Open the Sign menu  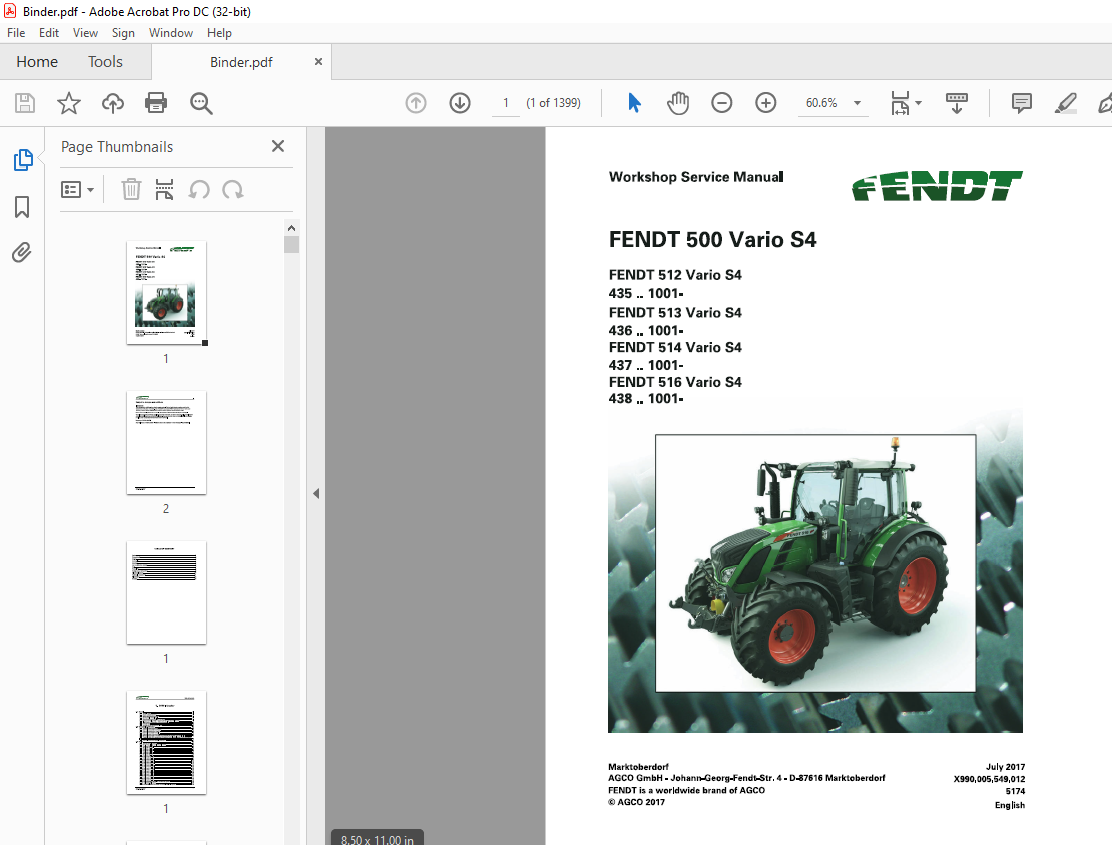coord(123,33)
